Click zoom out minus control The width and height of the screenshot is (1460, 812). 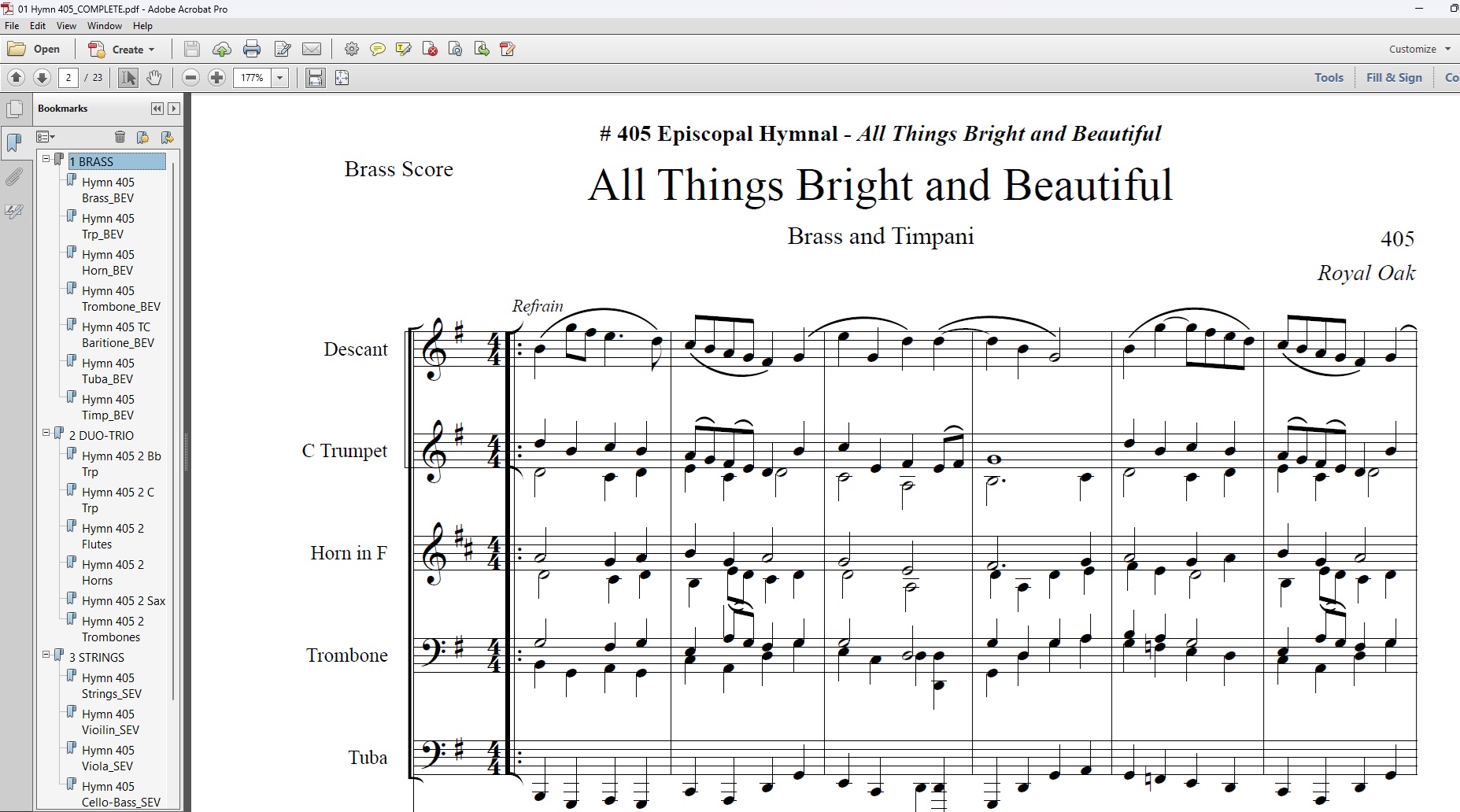tap(190, 77)
